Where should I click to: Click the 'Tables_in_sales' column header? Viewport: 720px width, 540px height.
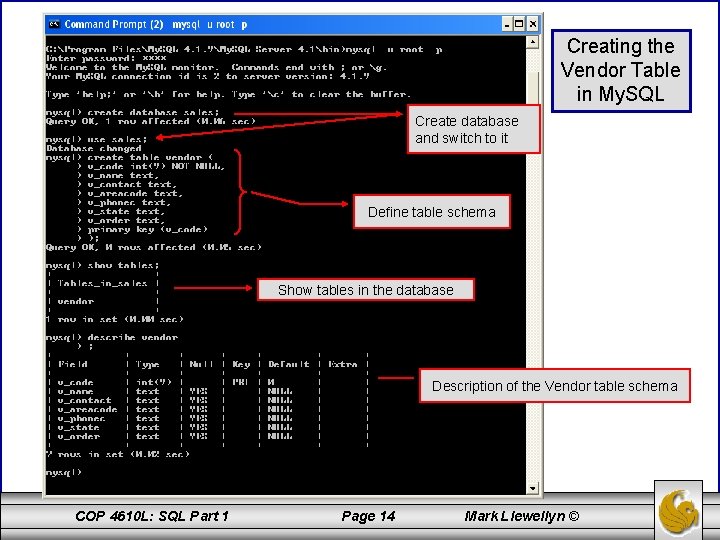pos(102,283)
